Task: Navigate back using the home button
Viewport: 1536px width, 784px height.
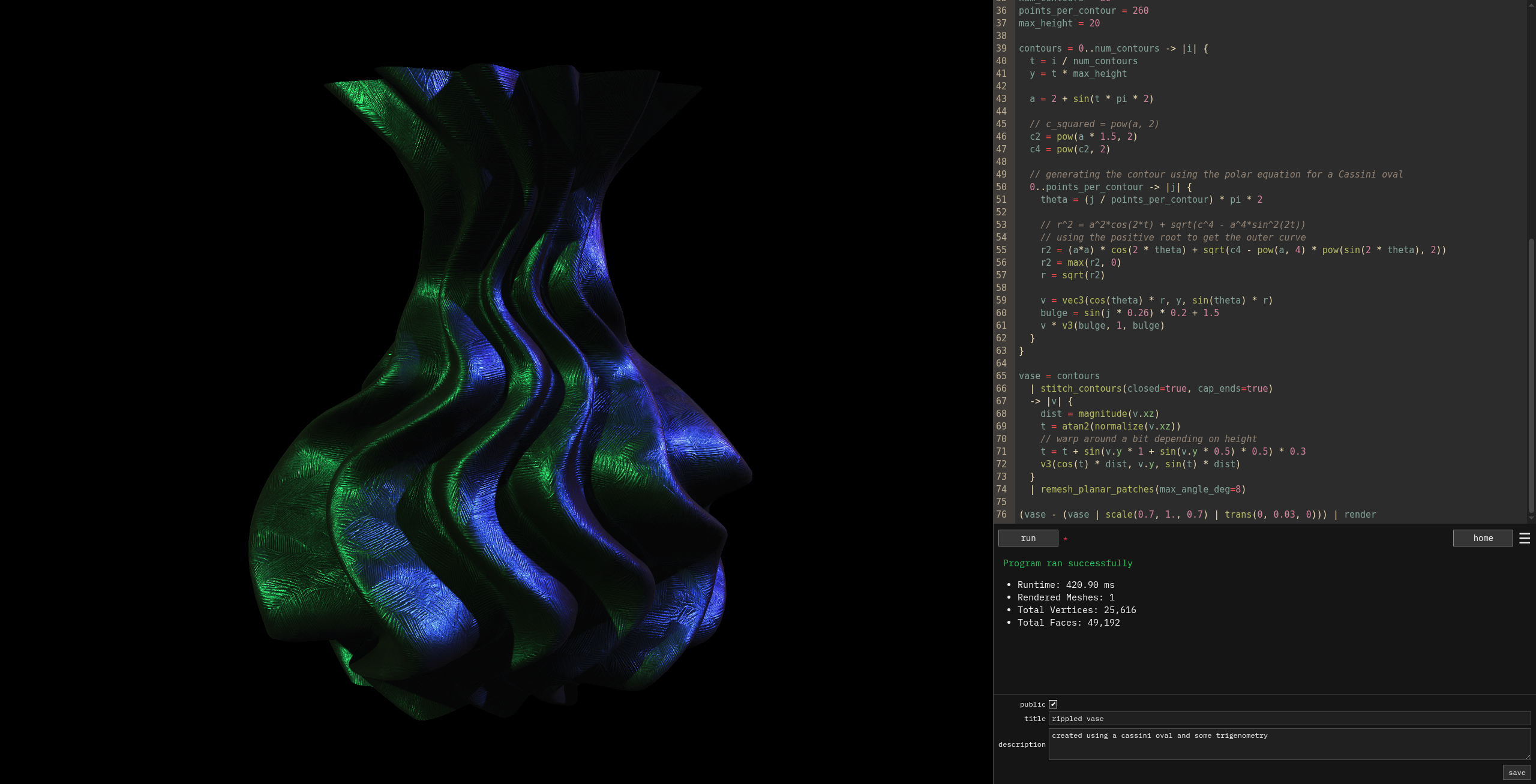Action: pyautogui.click(x=1483, y=538)
